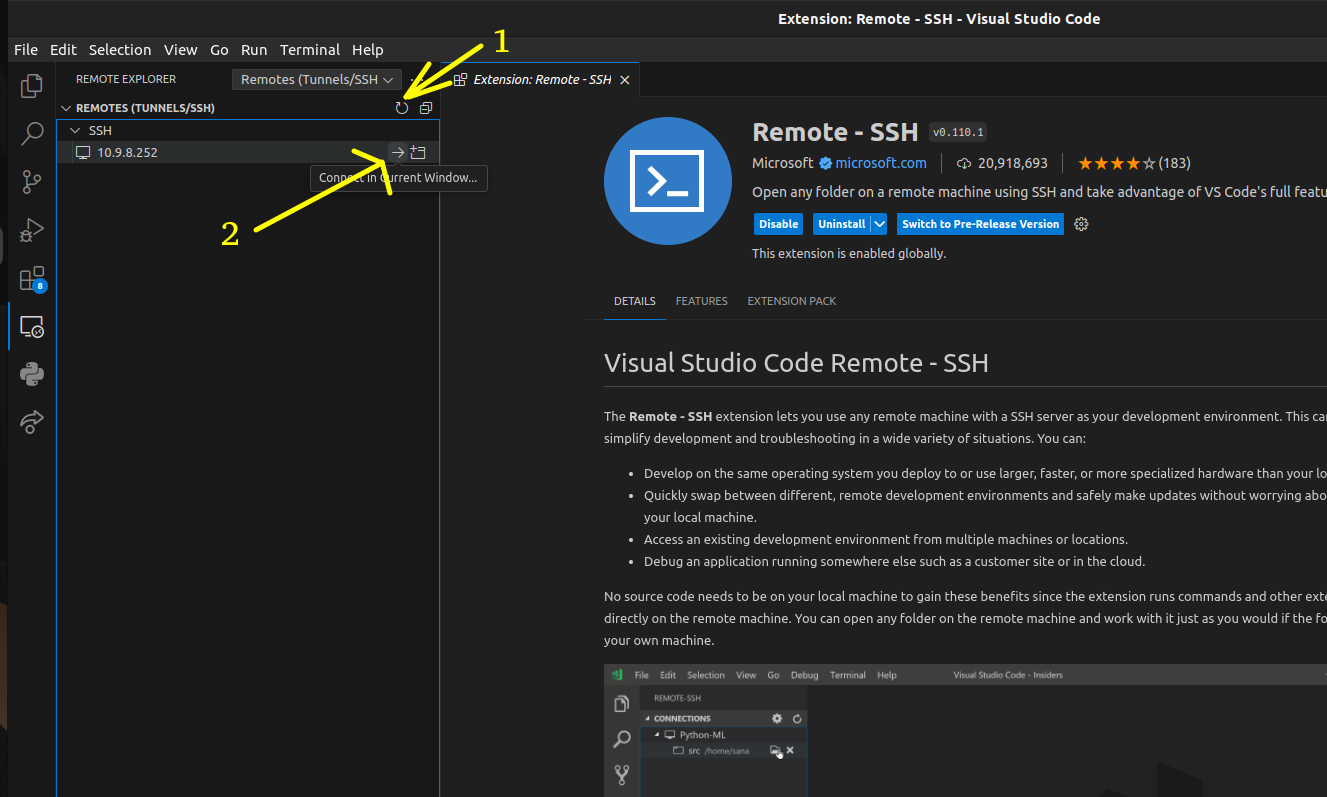Open the Extensions view with badge

pyautogui.click(x=32, y=278)
